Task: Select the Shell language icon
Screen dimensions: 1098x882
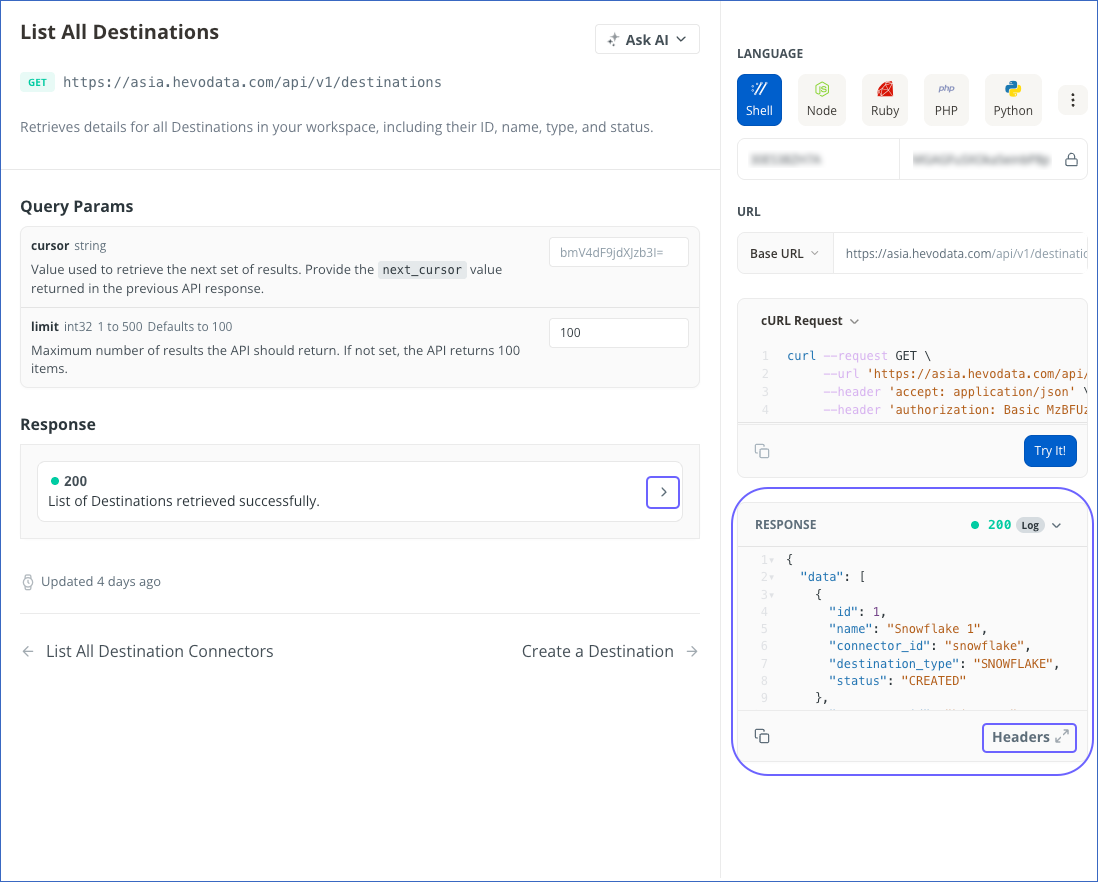Action: pos(759,99)
